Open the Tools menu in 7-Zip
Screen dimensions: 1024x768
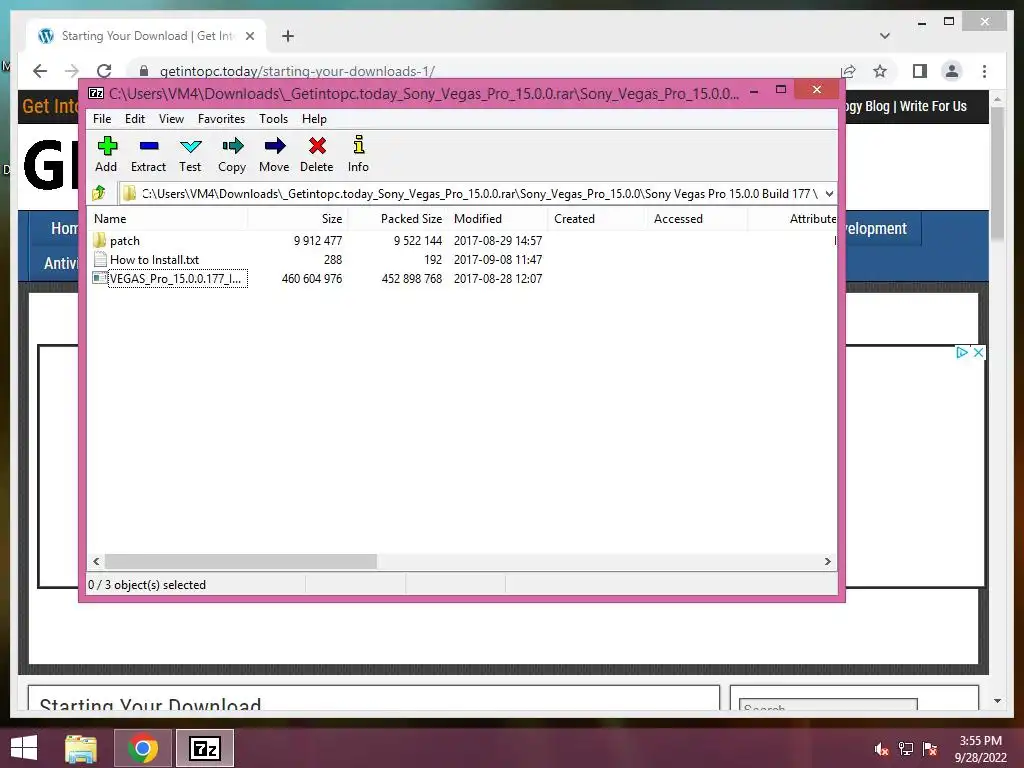click(274, 119)
